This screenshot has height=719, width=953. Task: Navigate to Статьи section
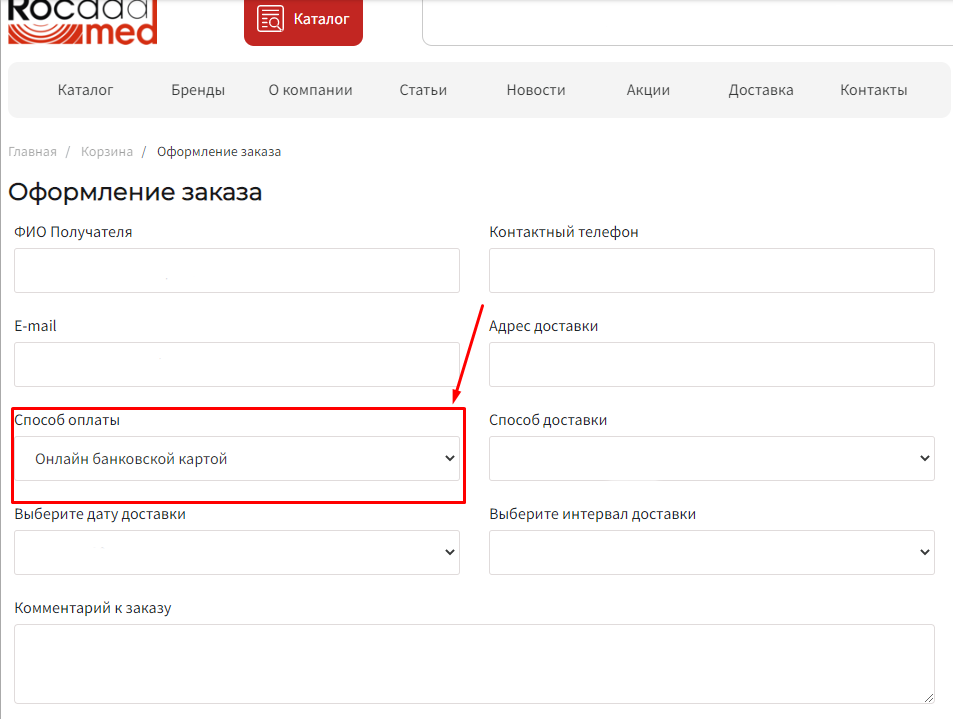[423, 90]
